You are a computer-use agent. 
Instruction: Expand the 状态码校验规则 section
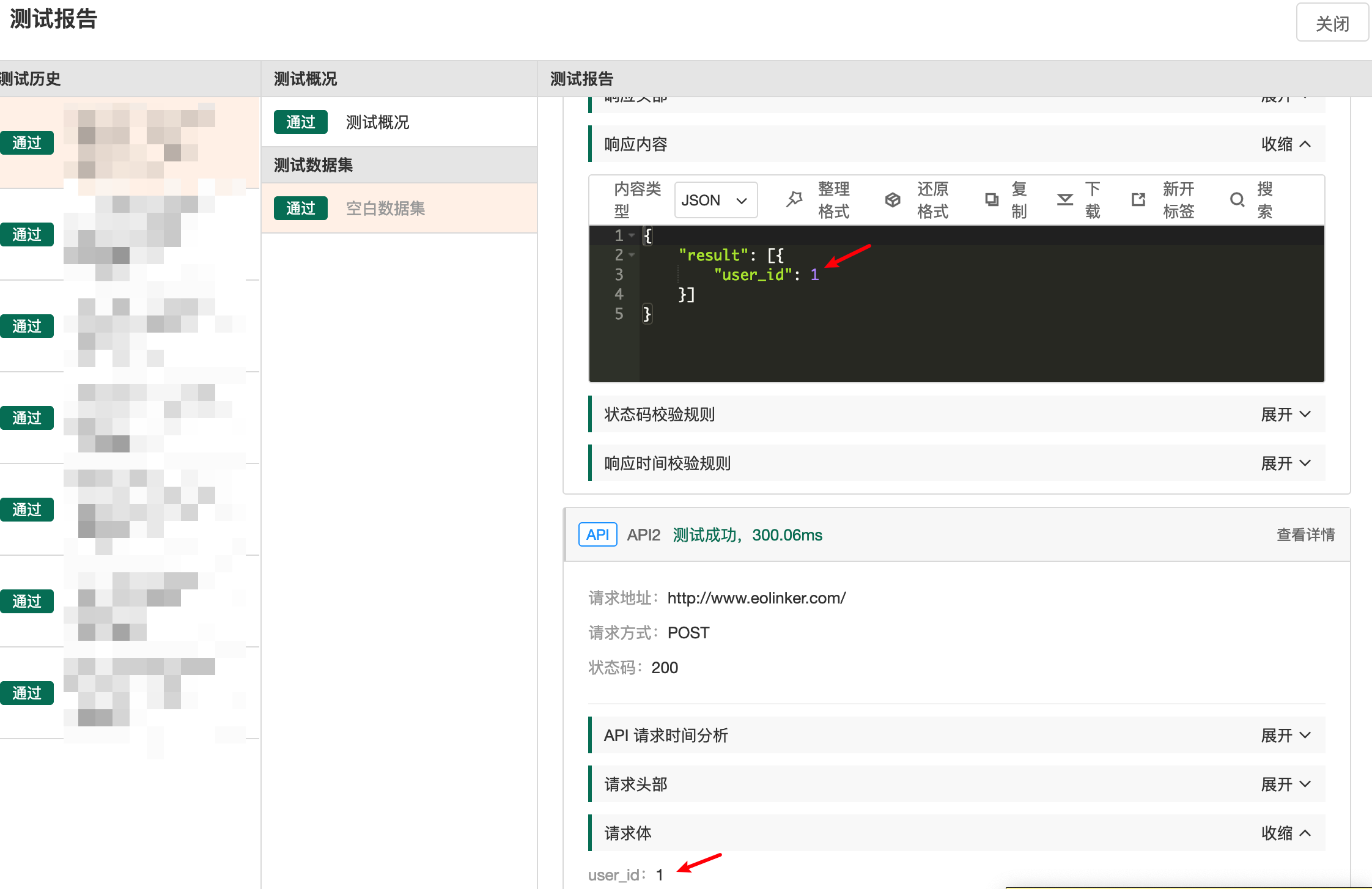click(1286, 415)
